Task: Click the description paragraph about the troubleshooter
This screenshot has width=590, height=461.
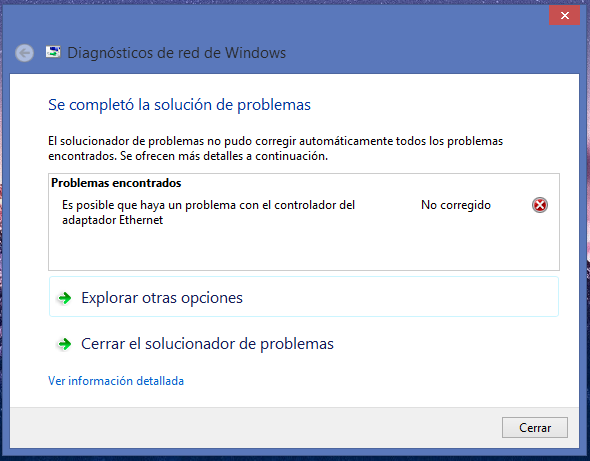Action: tap(275, 148)
